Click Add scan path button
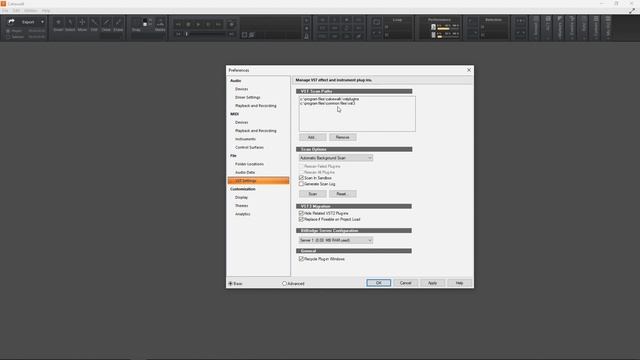Screen dimensions: 640x360 click(313, 137)
